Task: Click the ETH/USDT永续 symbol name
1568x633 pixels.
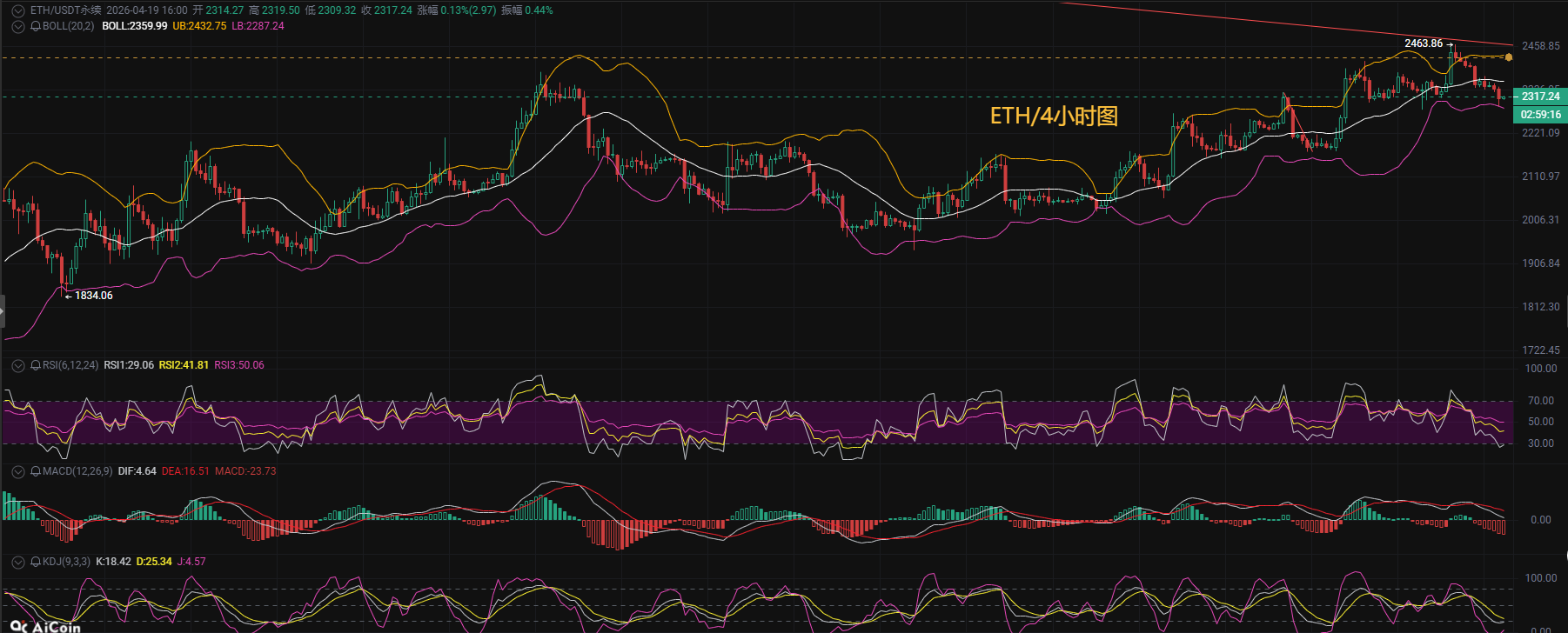Action: 65,10
